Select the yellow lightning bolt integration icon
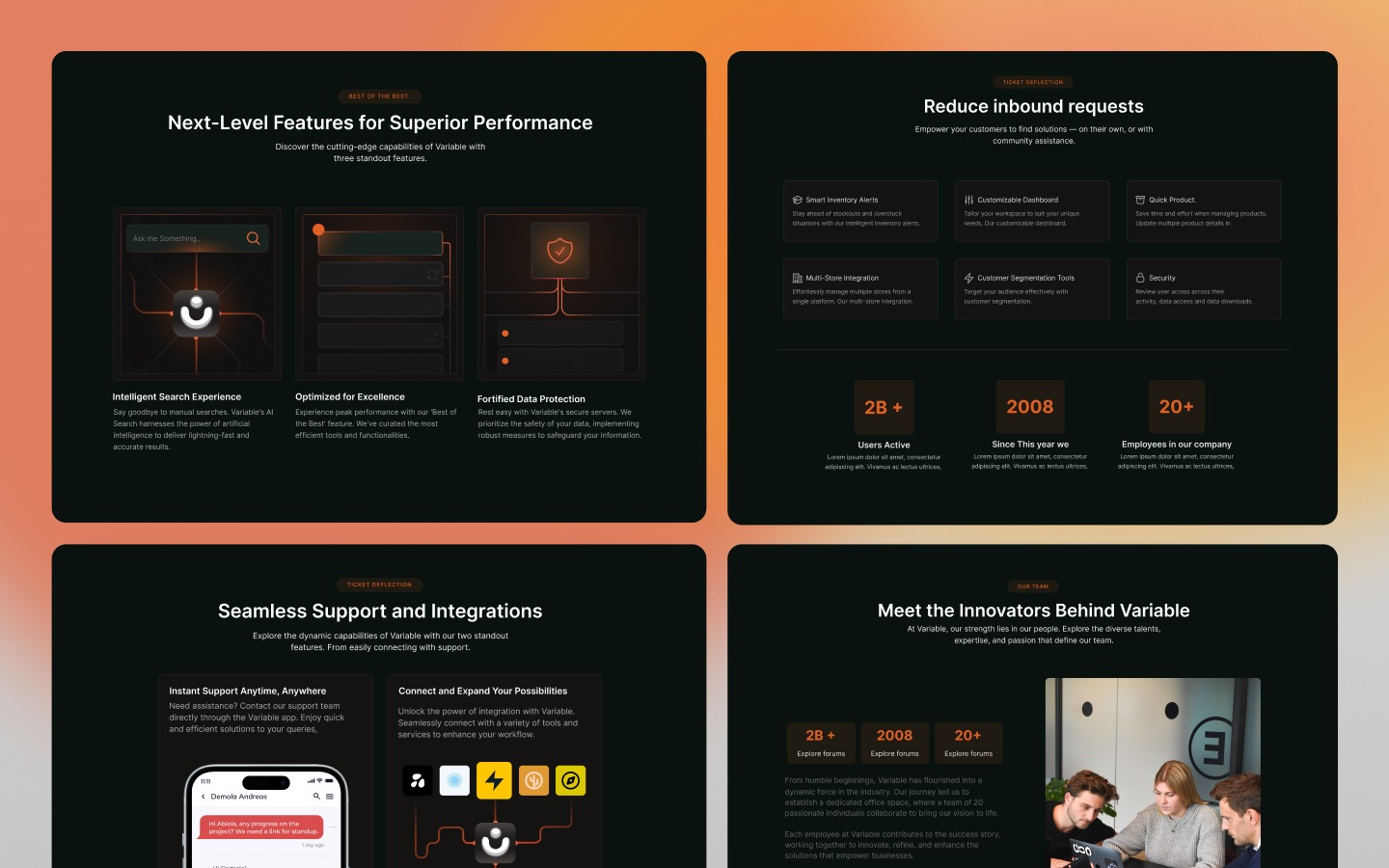Image resolution: width=1389 pixels, height=868 pixels. [494, 781]
